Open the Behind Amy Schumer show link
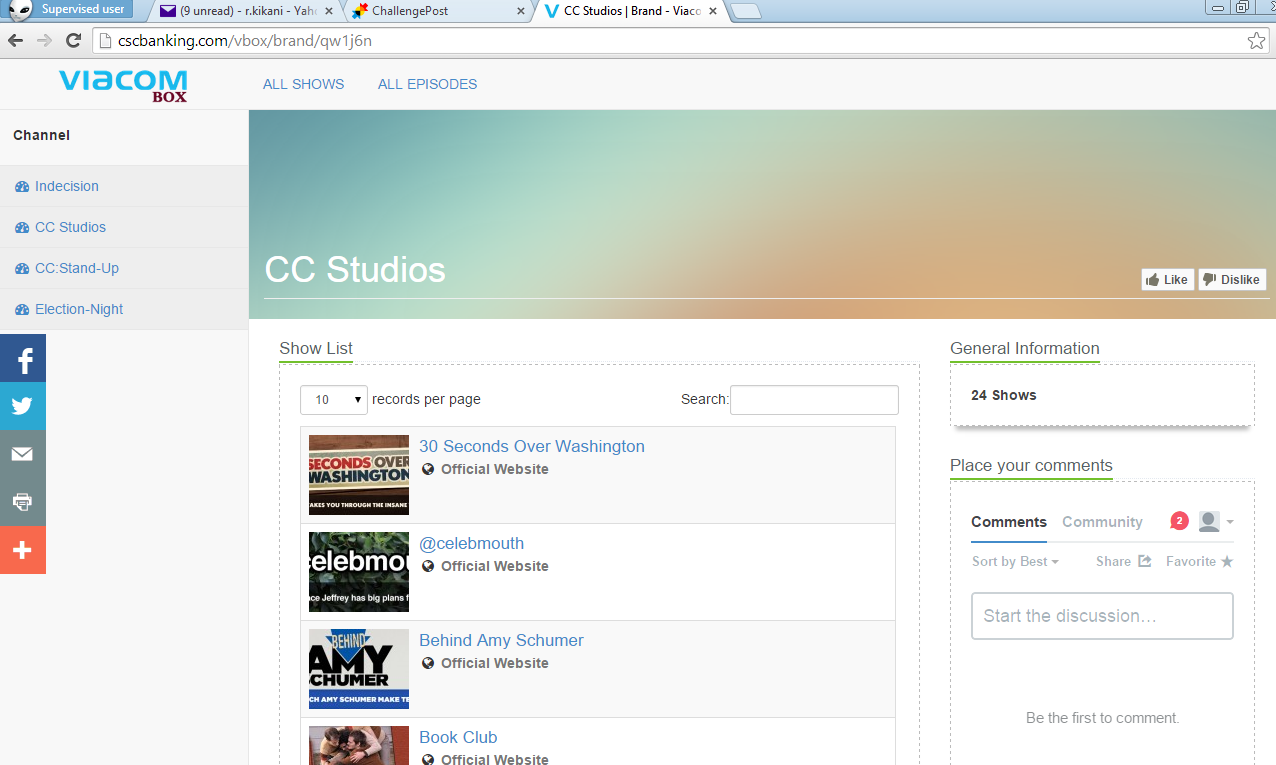 [501, 641]
